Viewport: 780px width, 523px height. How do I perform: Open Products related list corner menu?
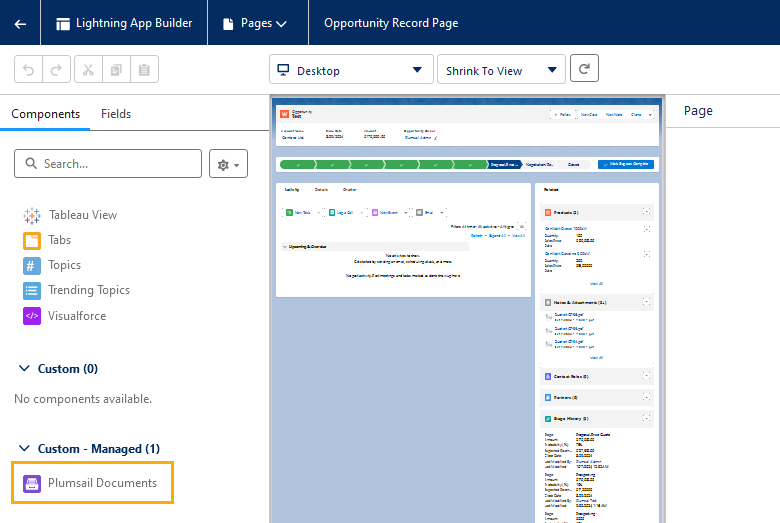[x=646, y=211]
